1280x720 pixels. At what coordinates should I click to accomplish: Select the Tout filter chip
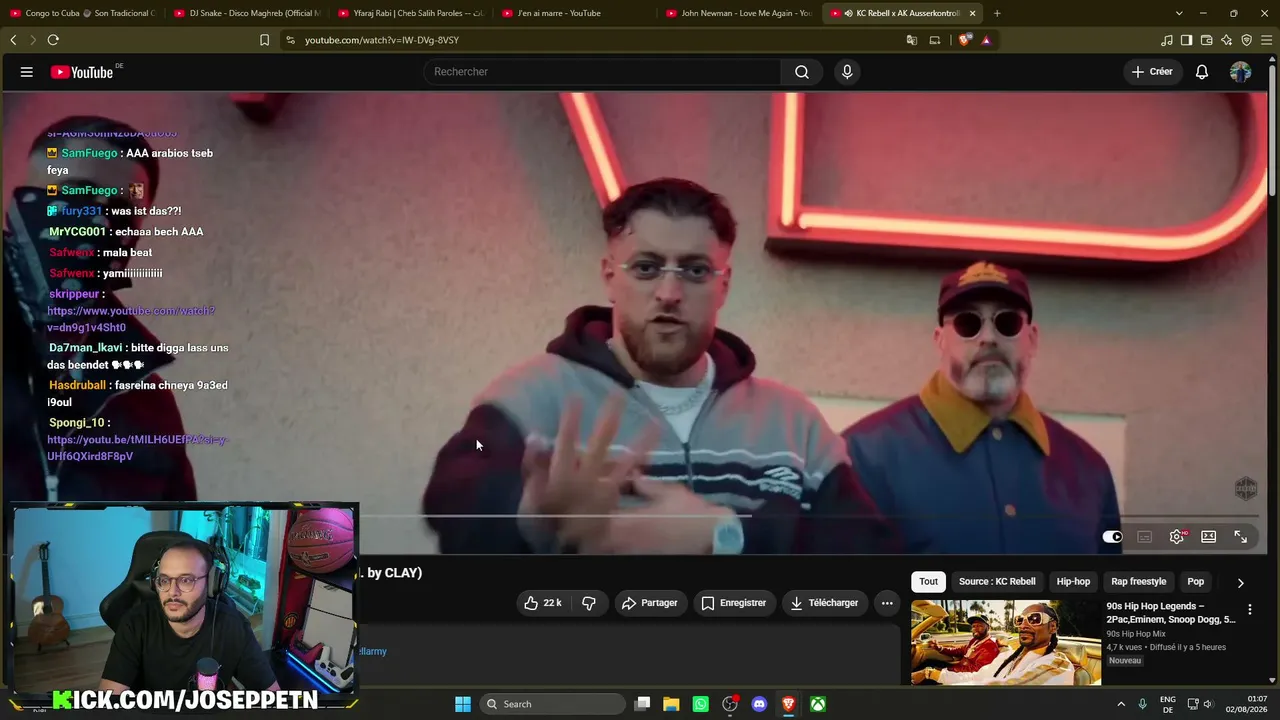click(x=929, y=582)
